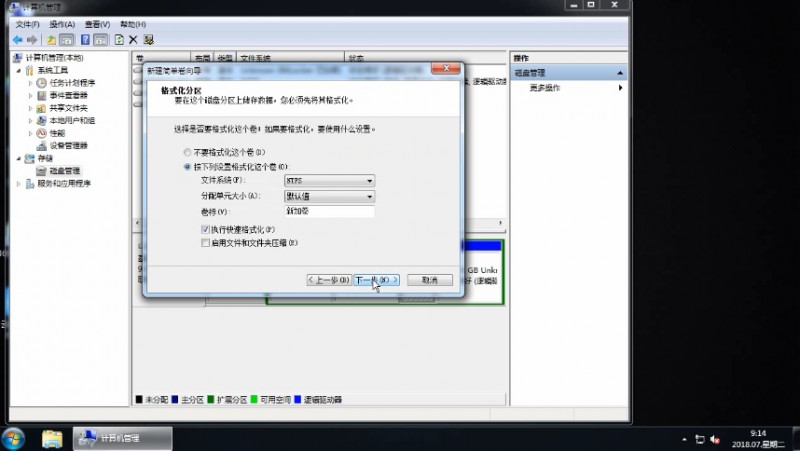Open the 更多操作 submenu arrow
800x451 pixels.
[x=620, y=88]
